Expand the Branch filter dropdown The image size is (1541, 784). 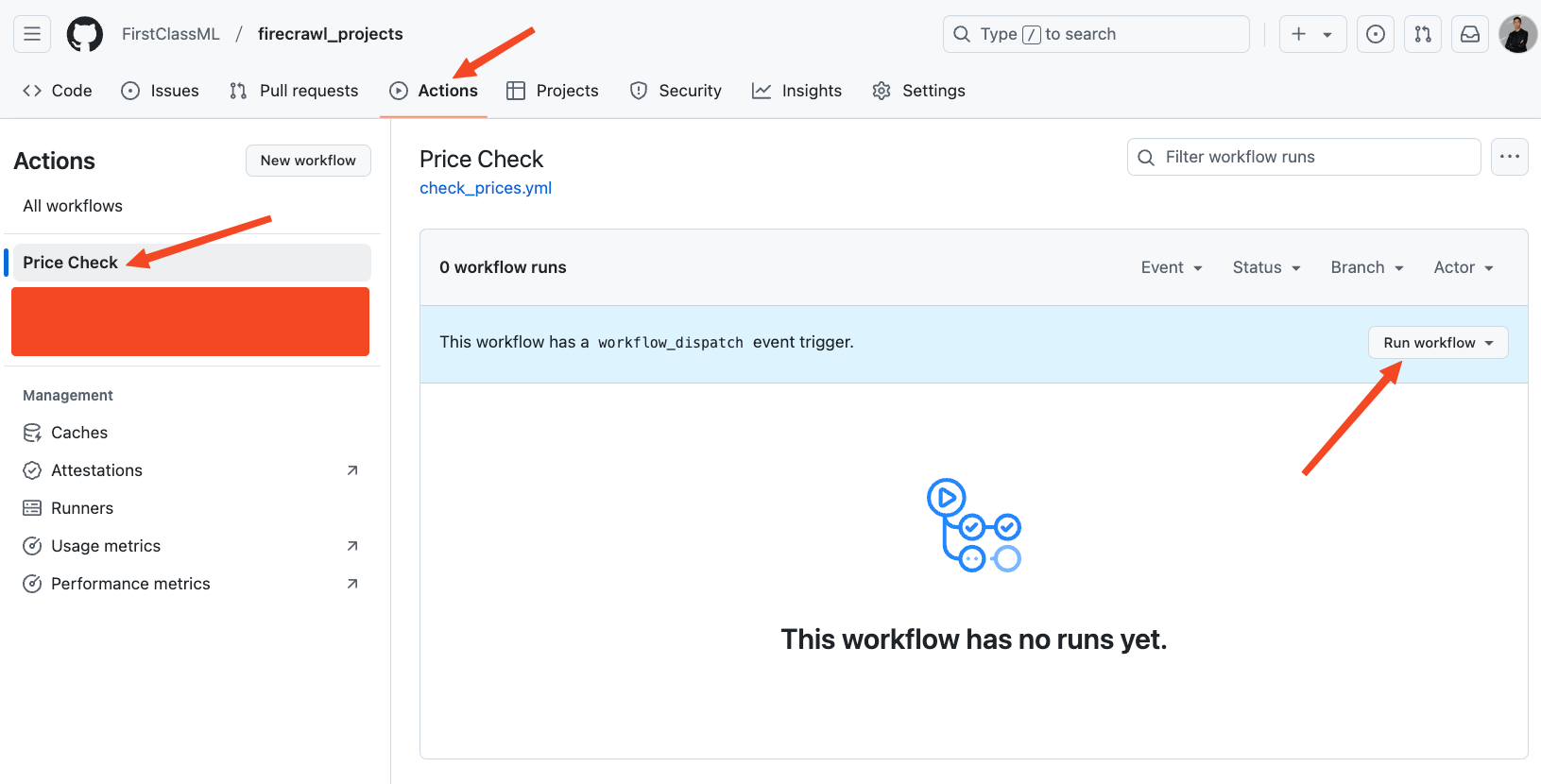click(x=1366, y=267)
